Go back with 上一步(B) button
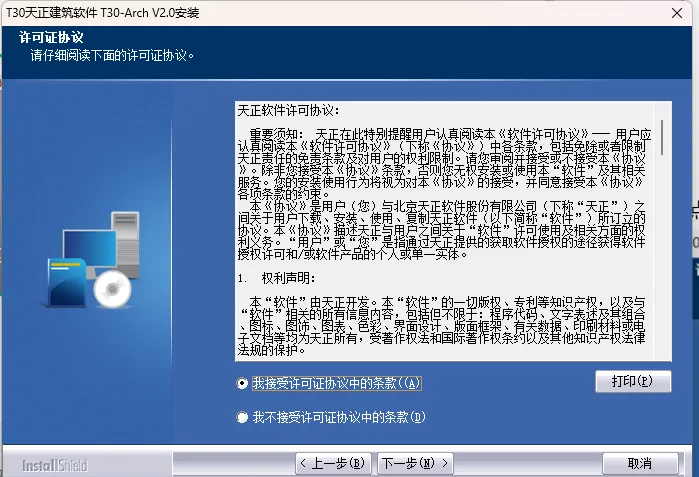This screenshot has height=477, width=699. (x=335, y=464)
